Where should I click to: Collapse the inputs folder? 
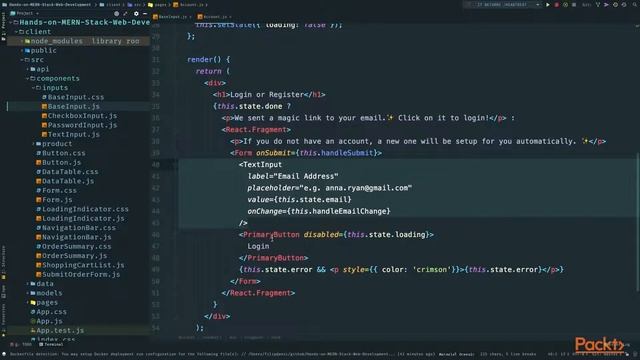click(x=33, y=88)
